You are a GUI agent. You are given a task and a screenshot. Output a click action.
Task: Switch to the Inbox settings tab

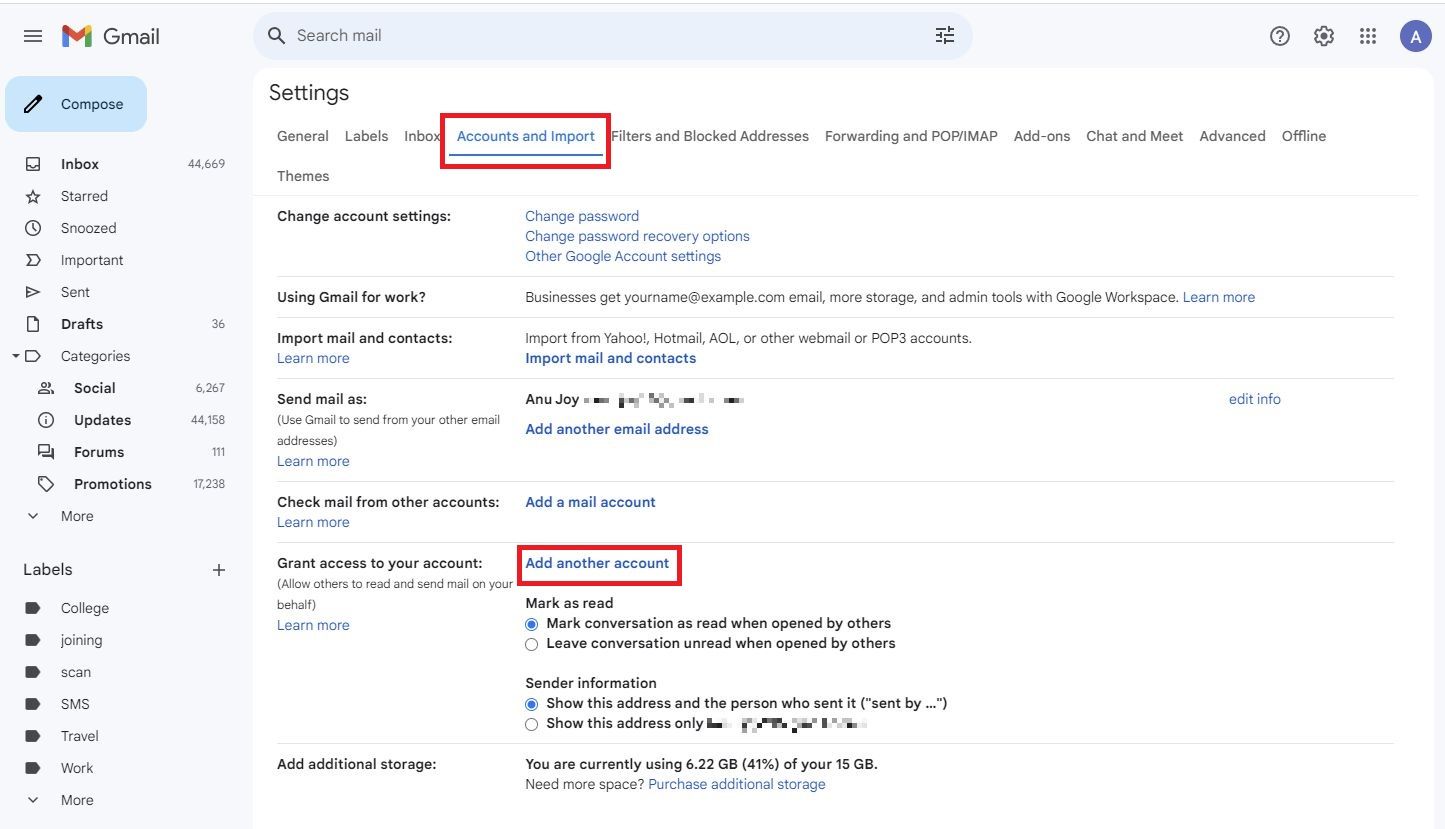point(422,136)
